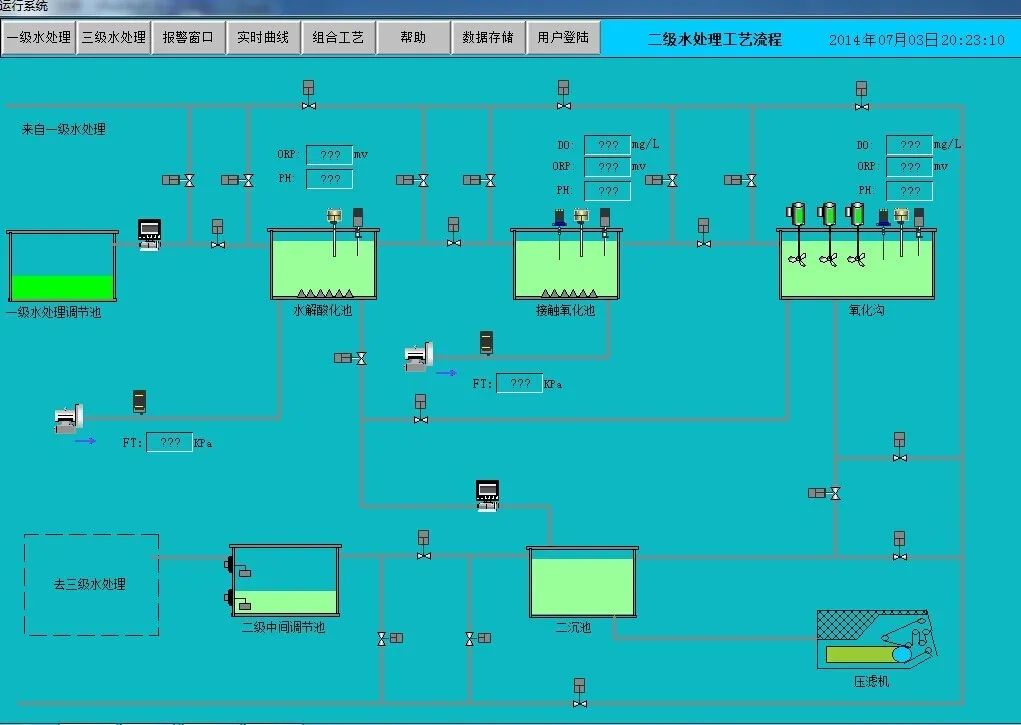Open the 报警窗口 alarm window

pyautogui.click(x=189, y=37)
